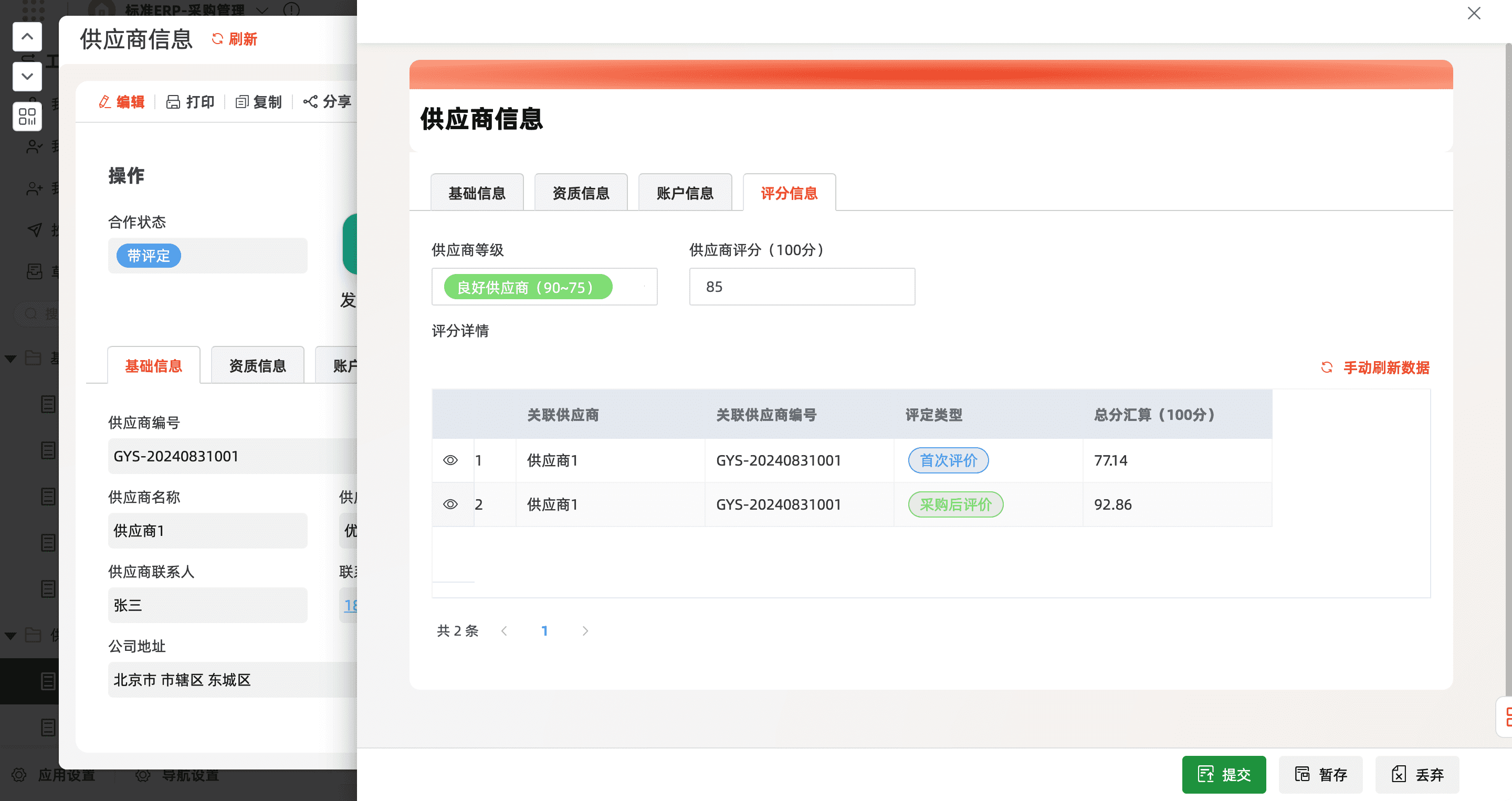The image size is (1512, 801).
Task: View row 2 details via eye icon
Action: click(x=450, y=504)
